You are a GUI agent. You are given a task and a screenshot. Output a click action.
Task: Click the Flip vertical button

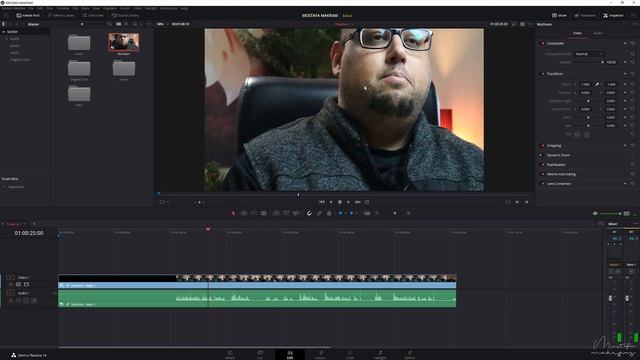click(587, 134)
